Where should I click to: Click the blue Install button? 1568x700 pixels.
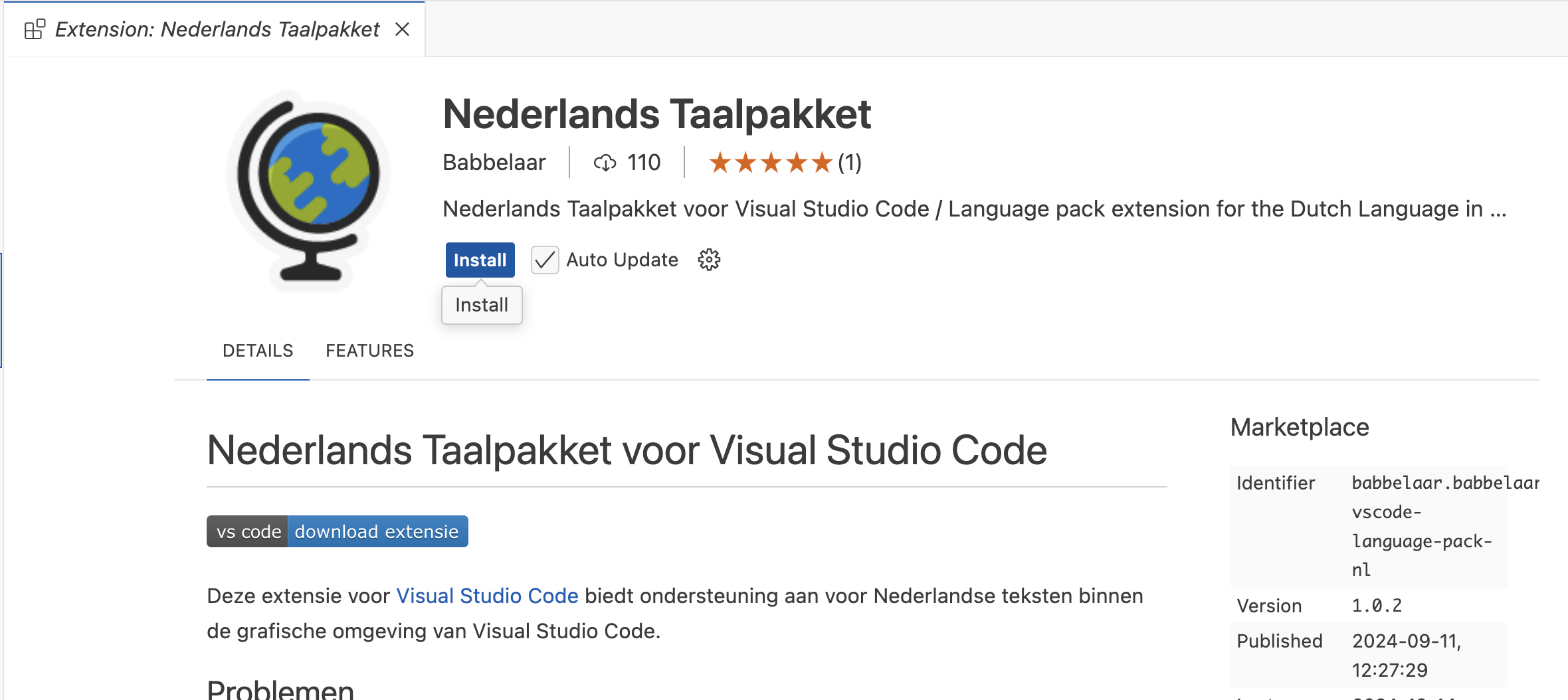[480, 260]
